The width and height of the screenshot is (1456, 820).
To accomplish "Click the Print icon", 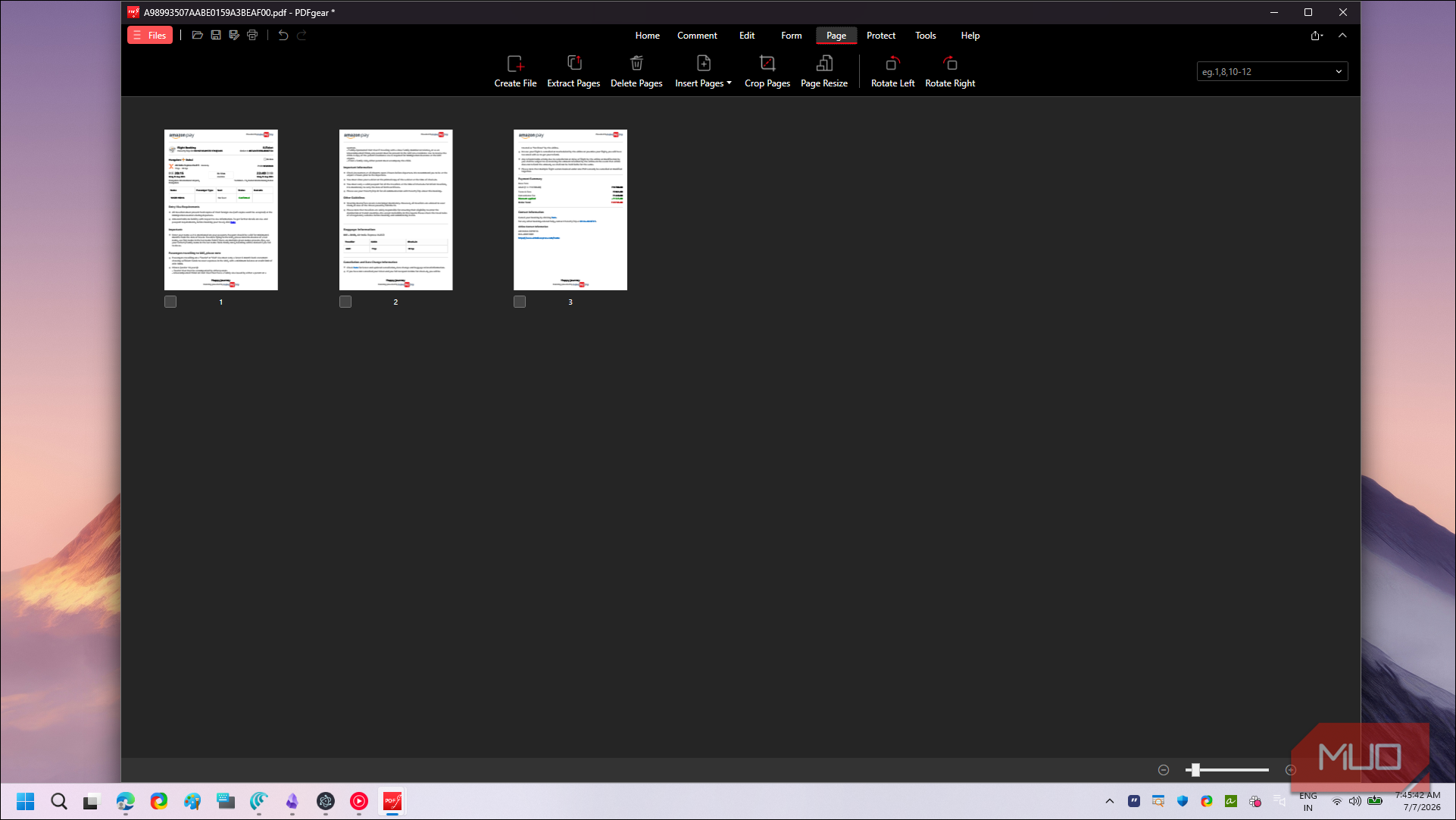I will point(252,36).
